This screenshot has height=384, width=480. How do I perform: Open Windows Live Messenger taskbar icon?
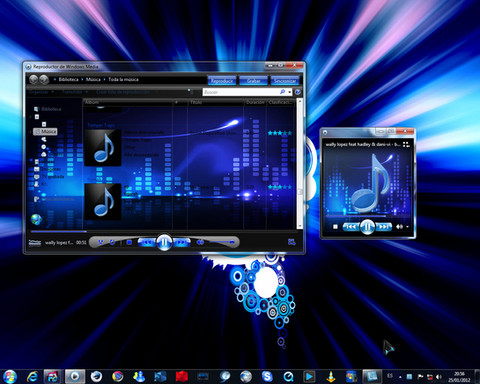(x=139, y=377)
